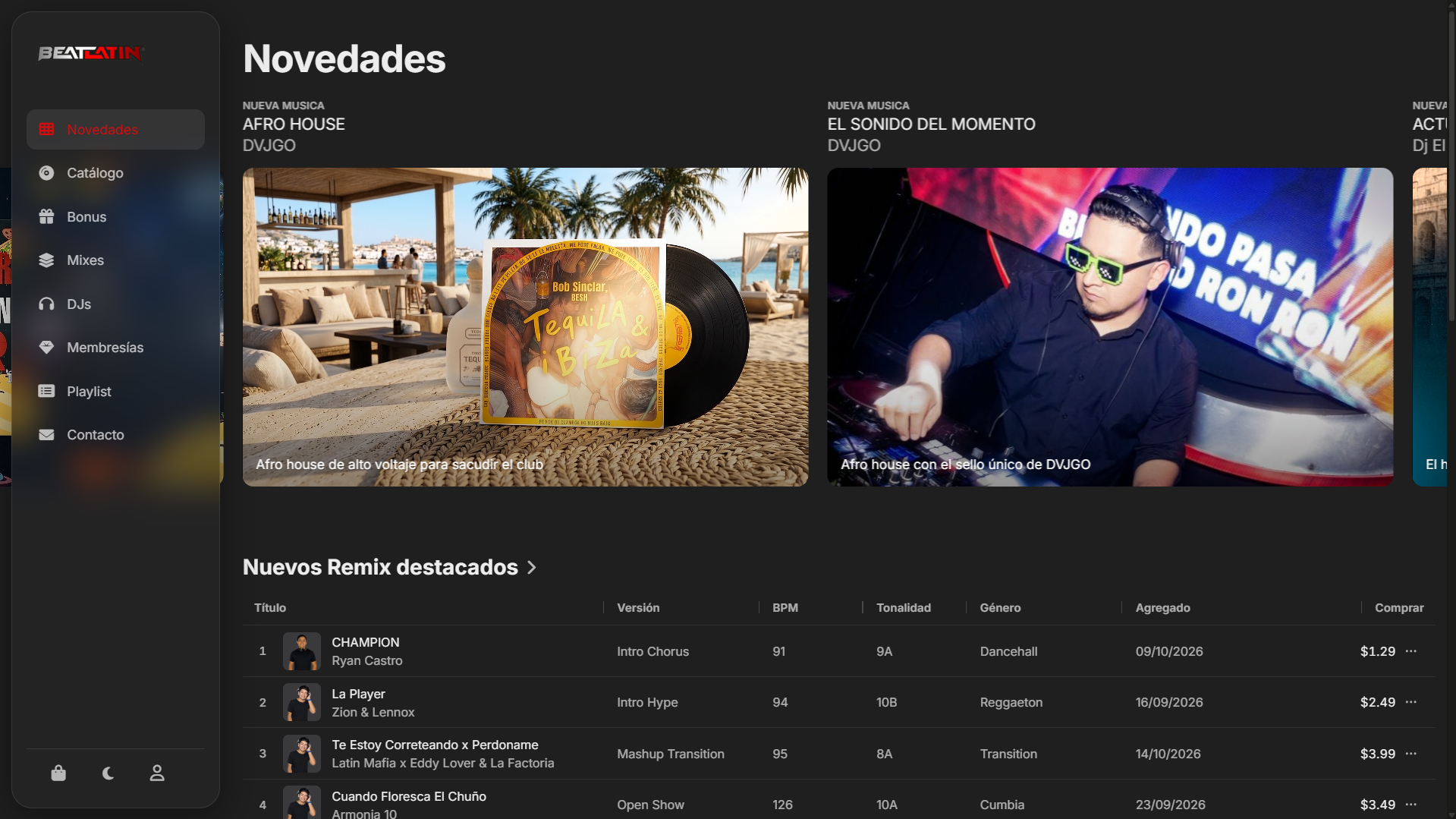Open the Afro House Tequila Ibiza banner
Image resolution: width=1456 pixels, height=819 pixels.
coord(525,327)
